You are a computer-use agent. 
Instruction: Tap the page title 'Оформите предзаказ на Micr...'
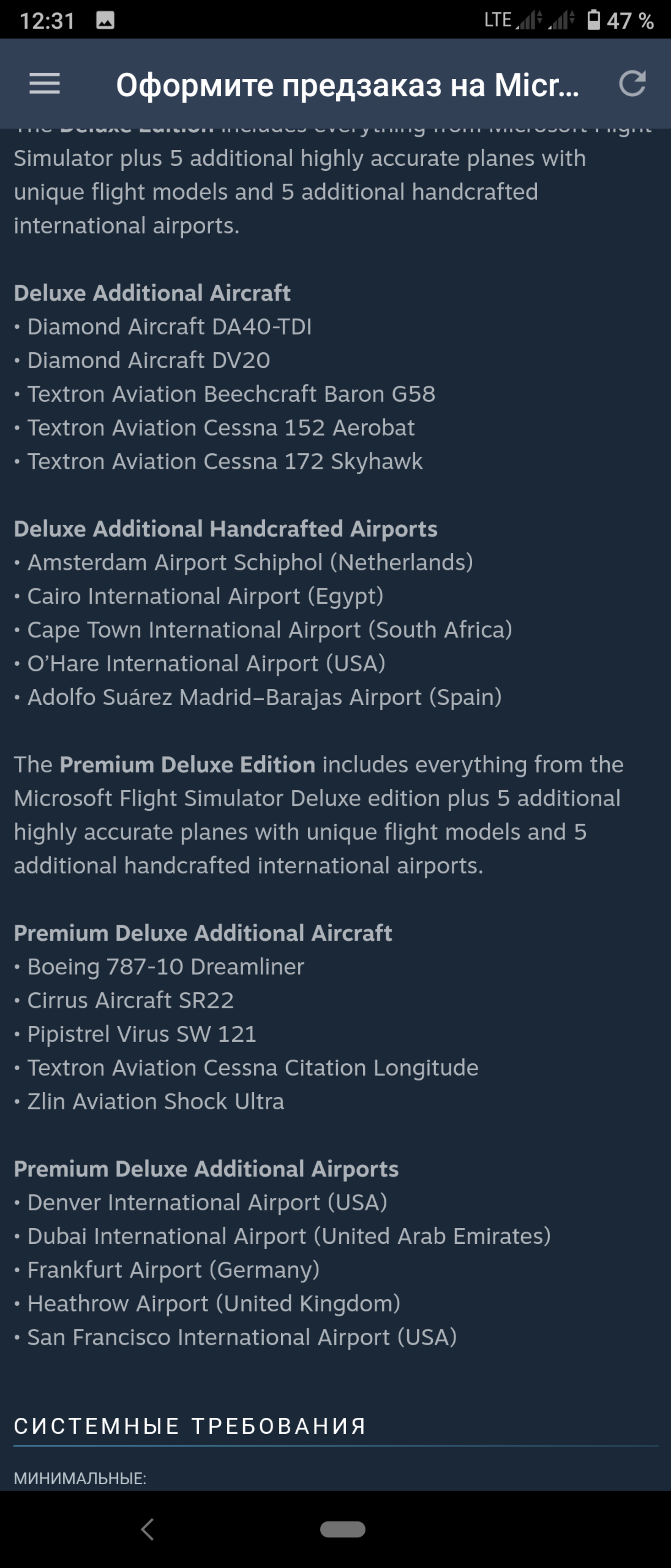click(347, 85)
